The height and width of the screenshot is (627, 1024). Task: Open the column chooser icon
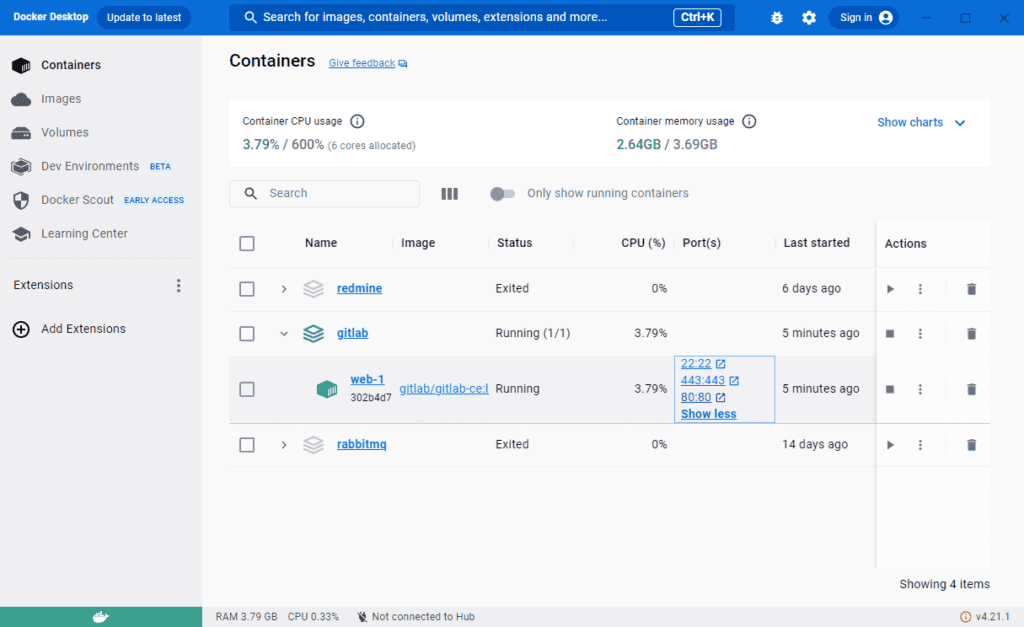click(x=449, y=194)
